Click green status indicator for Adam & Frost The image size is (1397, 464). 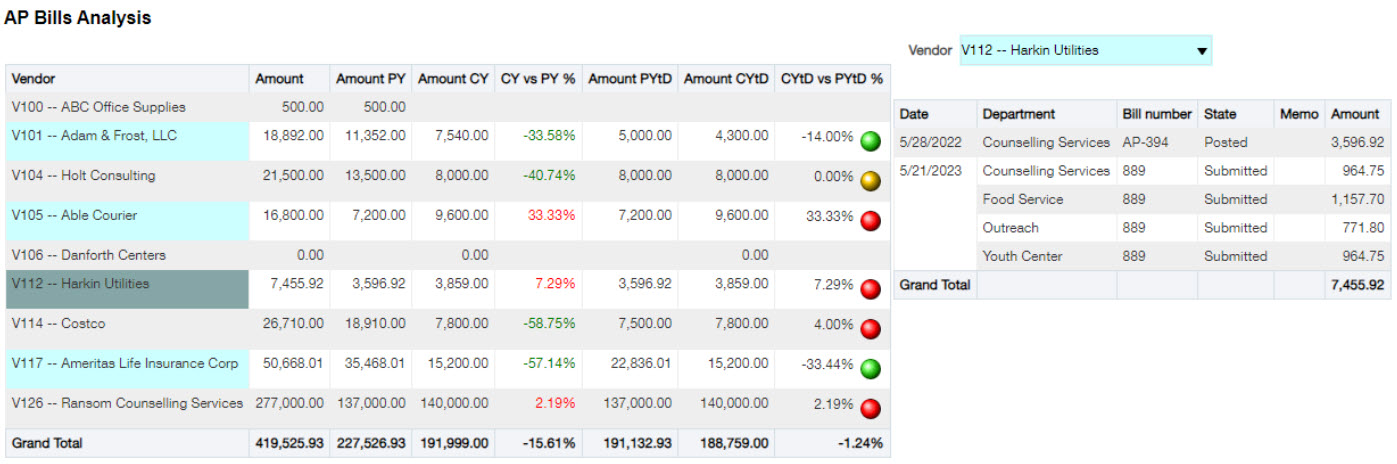pos(870,141)
